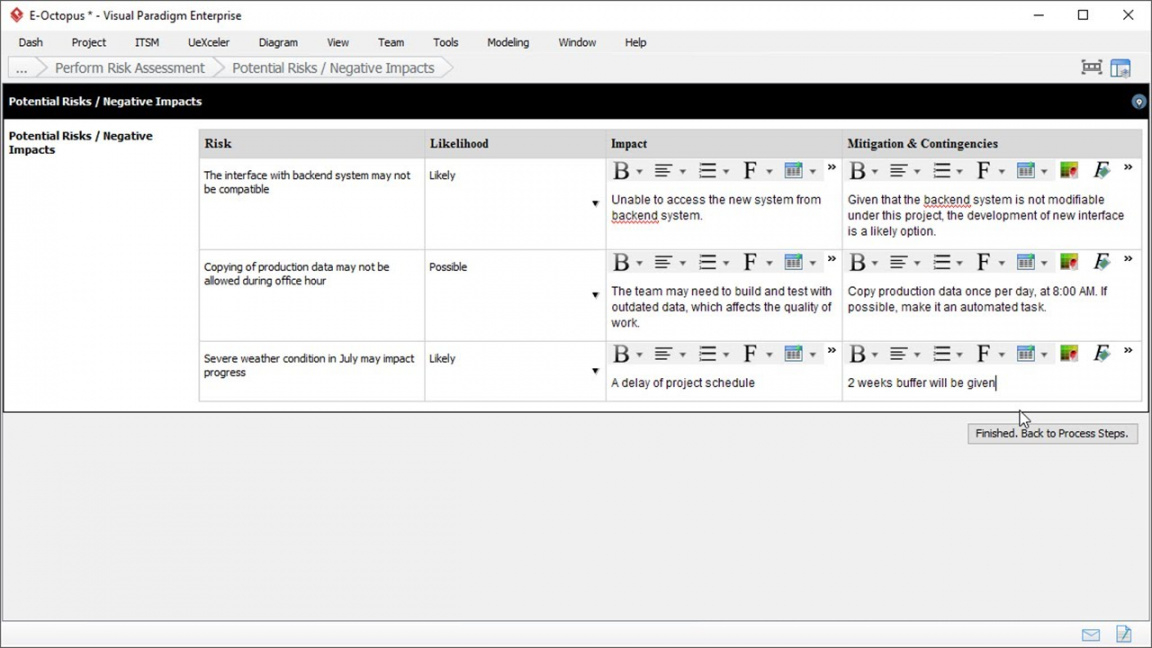The width and height of the screenshot is (1152, 648).
Task: Click the document note icon in the status bar
Action: coord(1123,634)
